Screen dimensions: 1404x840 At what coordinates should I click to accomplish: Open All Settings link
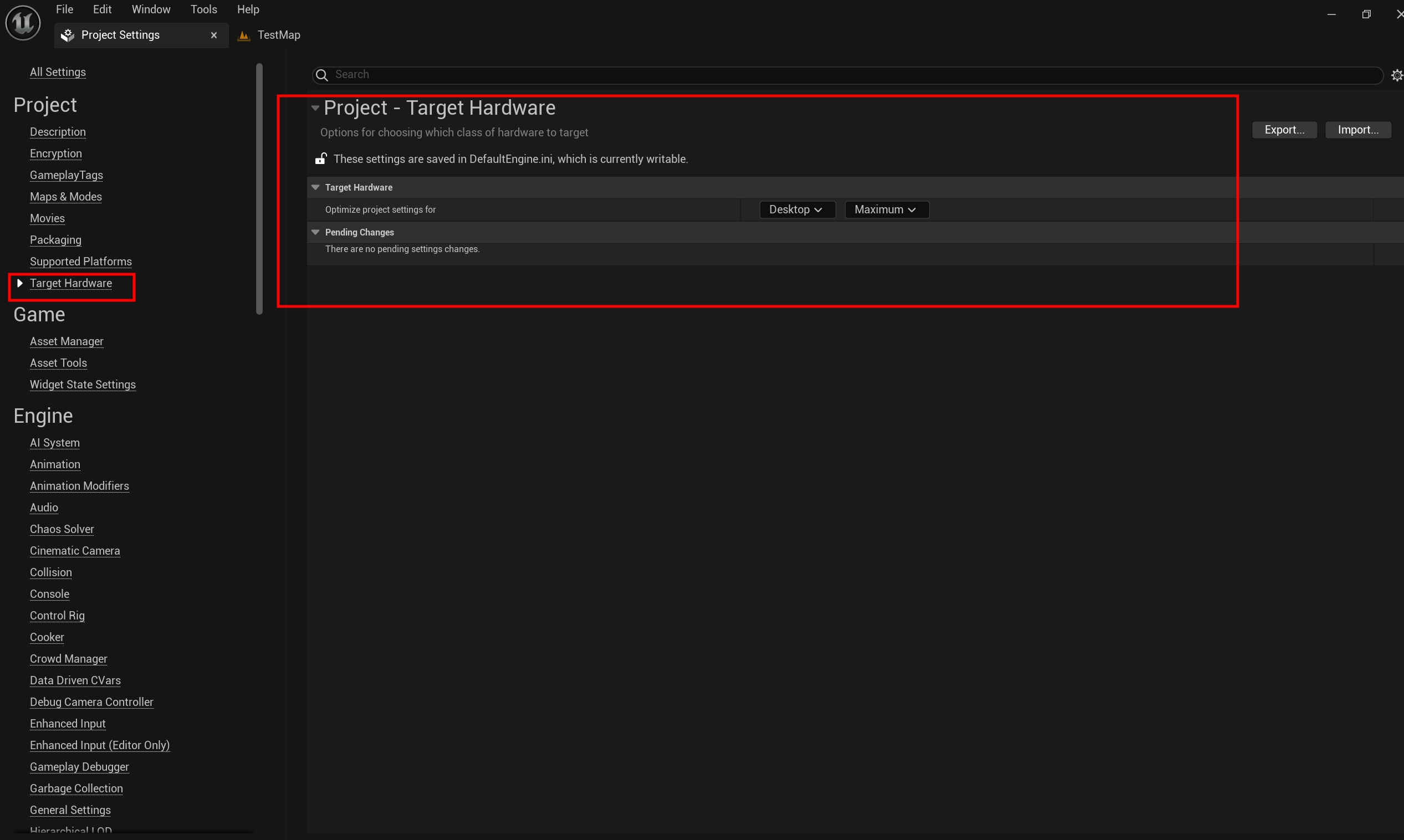[58, 72]
